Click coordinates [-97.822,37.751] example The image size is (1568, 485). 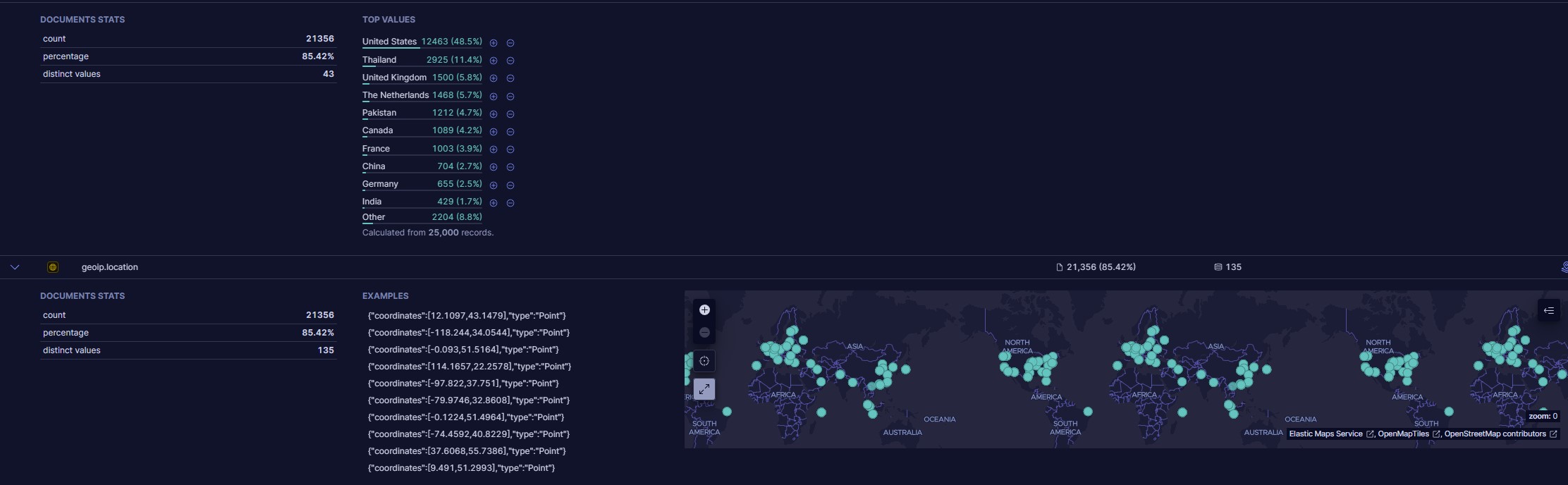pos(463,383)
